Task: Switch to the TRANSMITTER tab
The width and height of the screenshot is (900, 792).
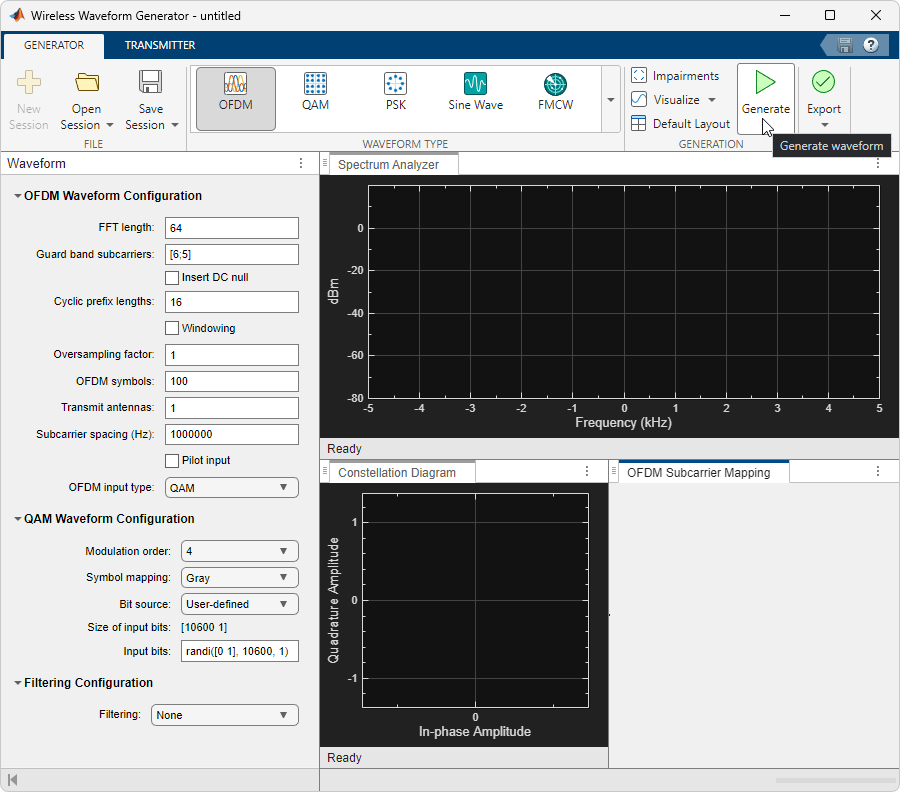Action: click(x=159, y=45)
